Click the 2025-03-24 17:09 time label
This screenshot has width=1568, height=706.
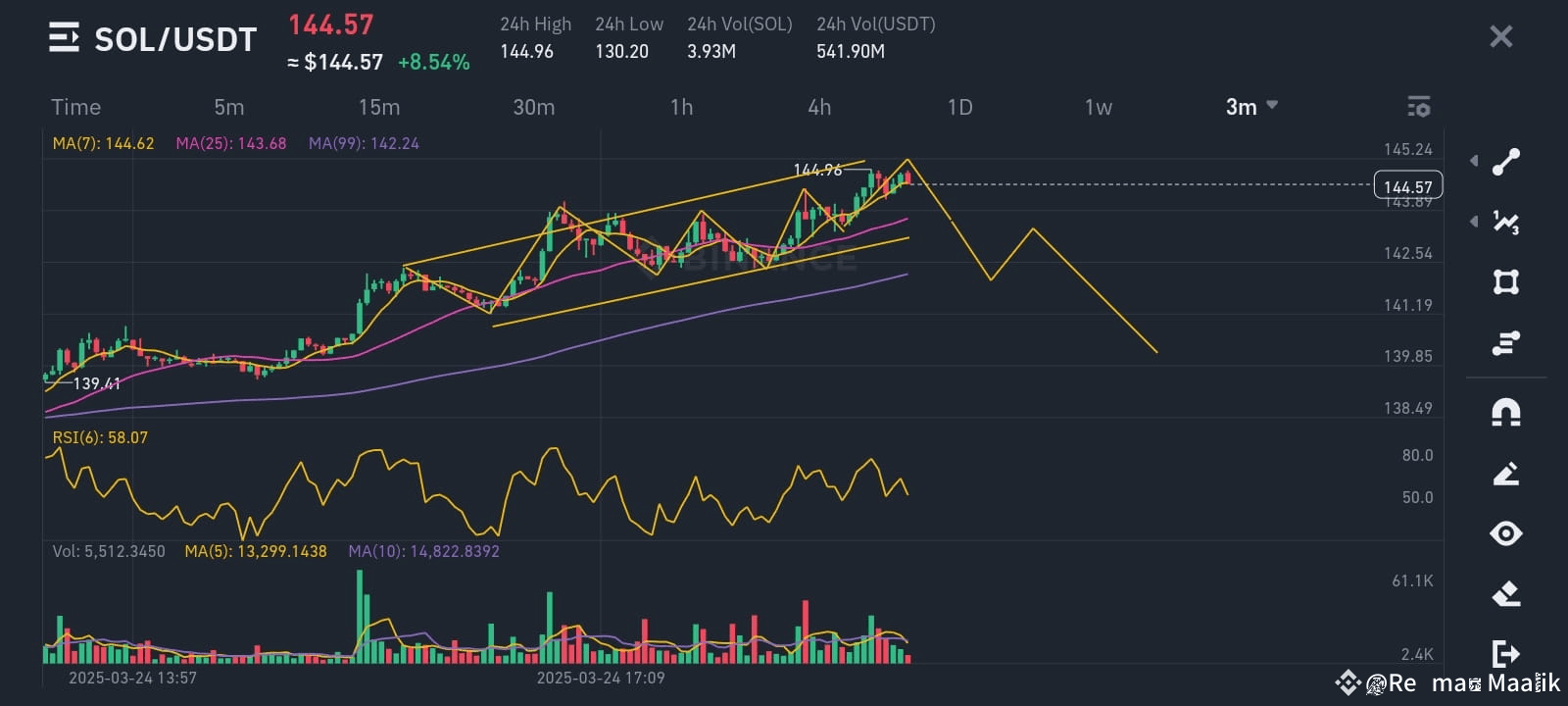tap(601, 678)
